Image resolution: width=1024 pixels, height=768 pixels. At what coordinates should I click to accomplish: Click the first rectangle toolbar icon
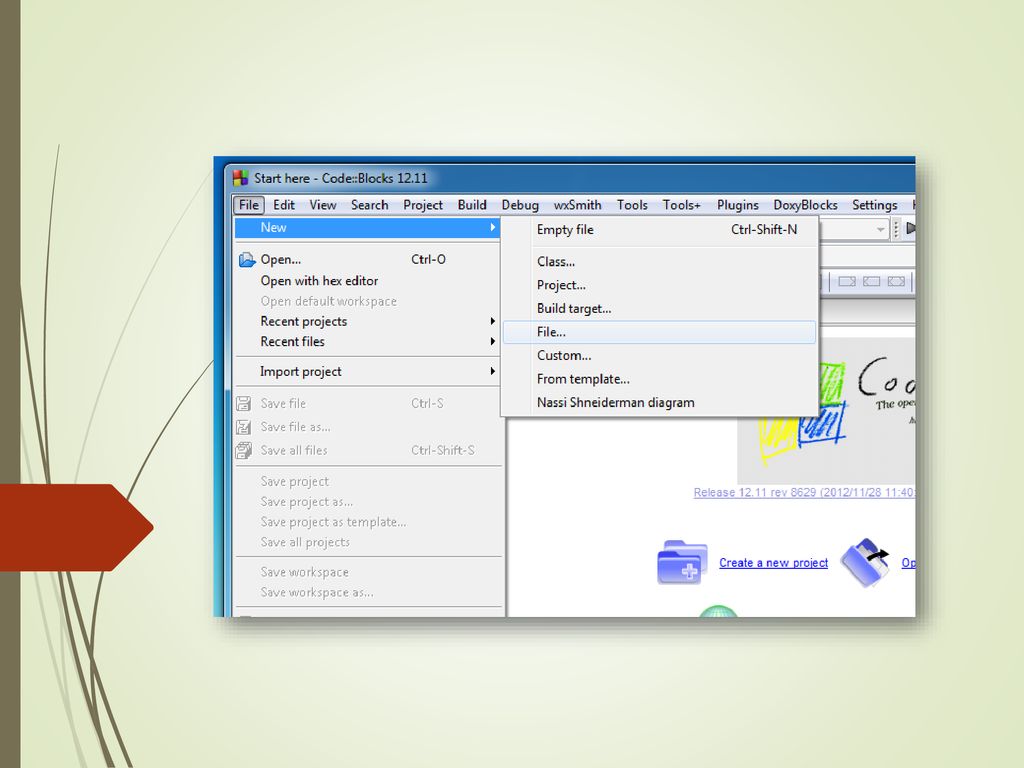[847, 281]
